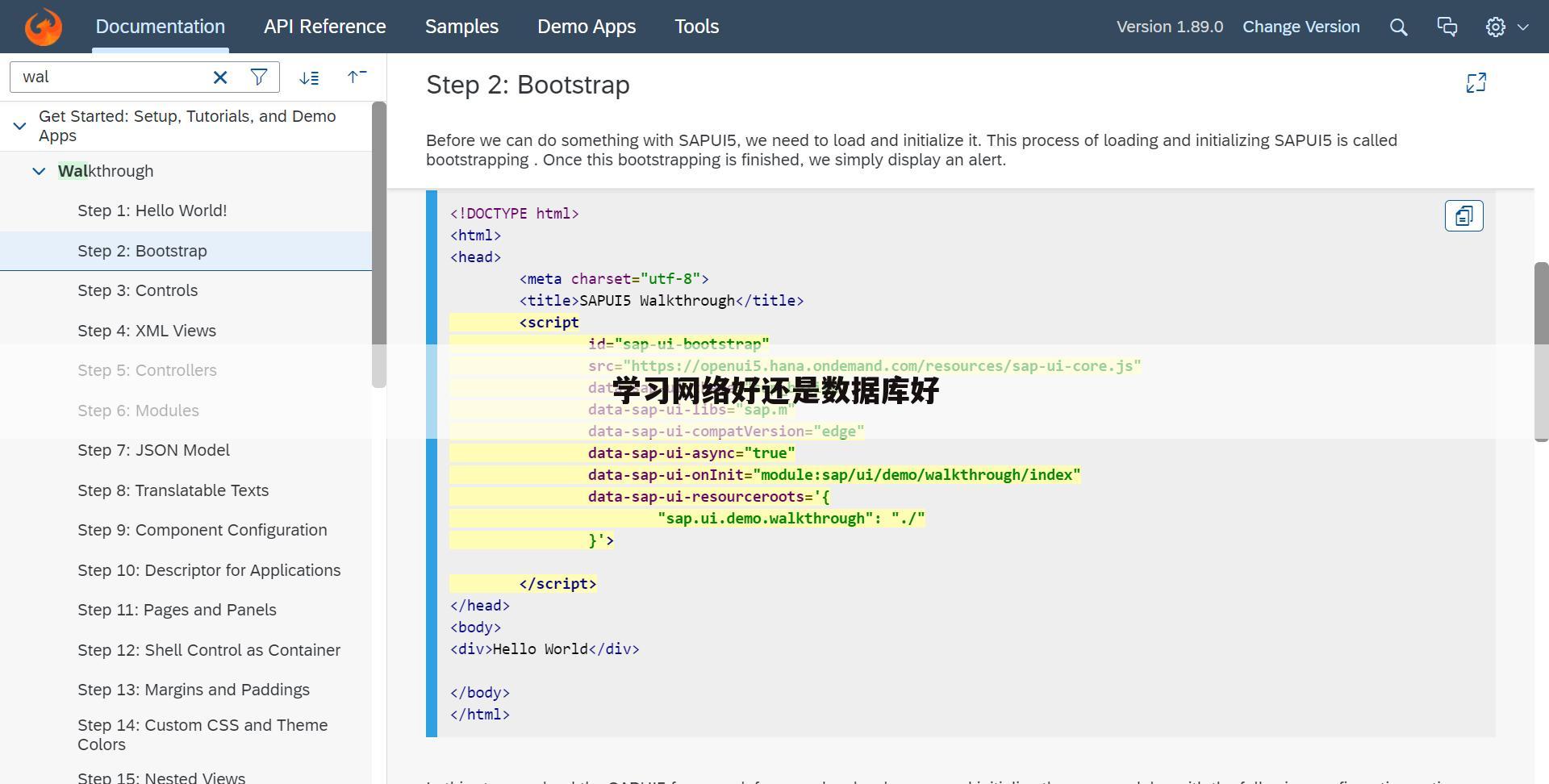Select Step 2: Bootstrap tree item
Image resolution: width=1549 pixels, height=784 pixels.
186,251
